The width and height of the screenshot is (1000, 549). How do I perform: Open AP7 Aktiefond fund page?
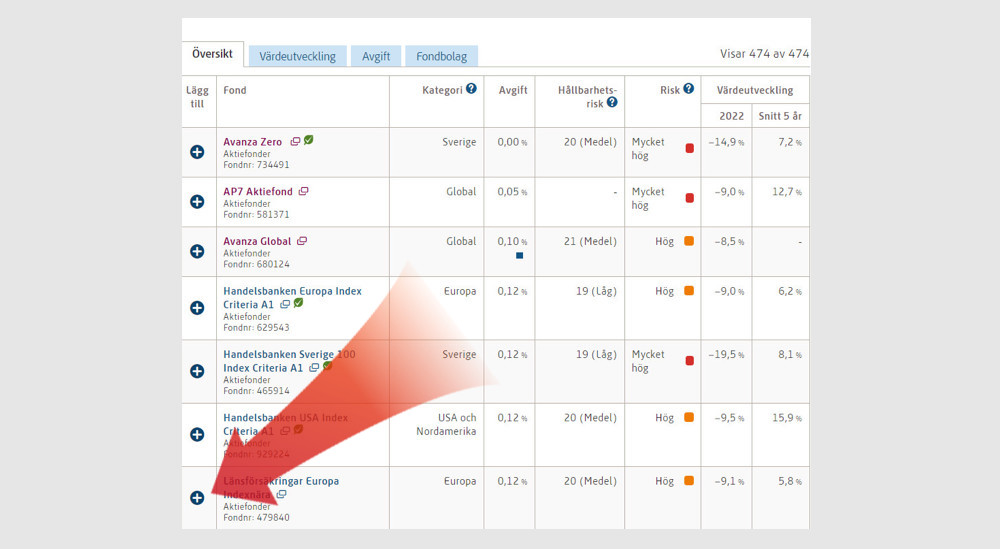pos(258,191)
